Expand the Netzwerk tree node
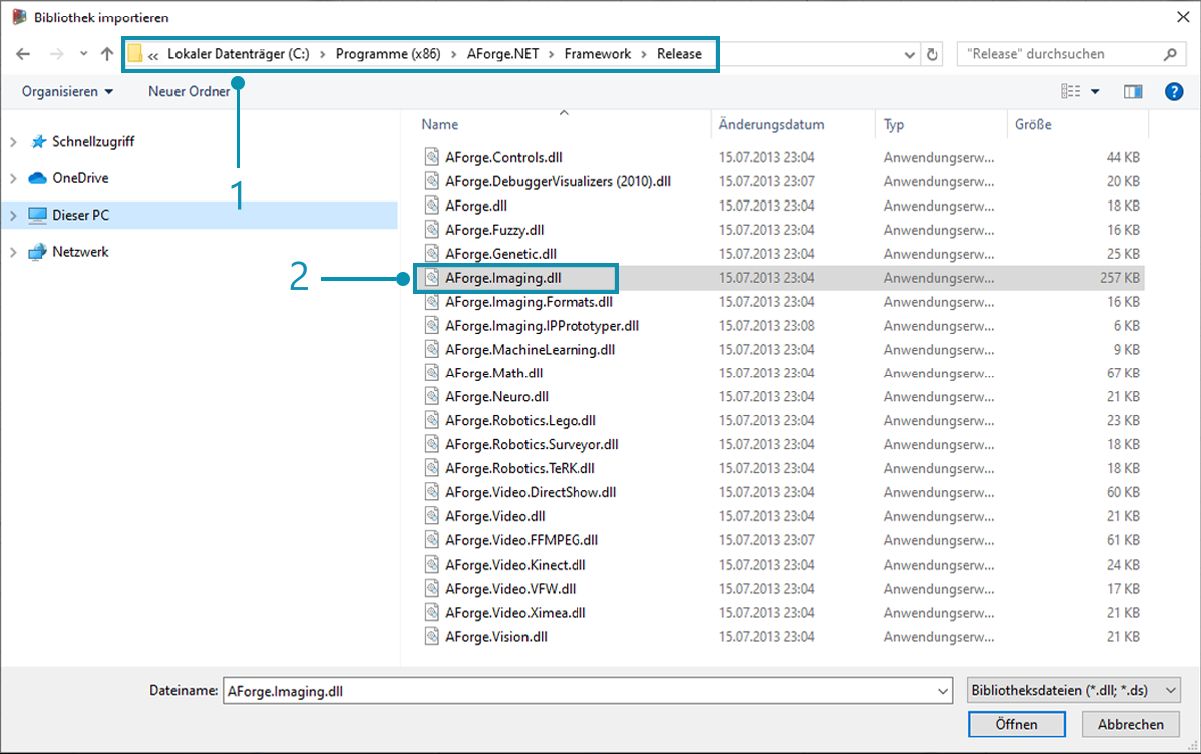This screenshot has height=754, width=1201. pyautogui.click(x=13, y=252)
